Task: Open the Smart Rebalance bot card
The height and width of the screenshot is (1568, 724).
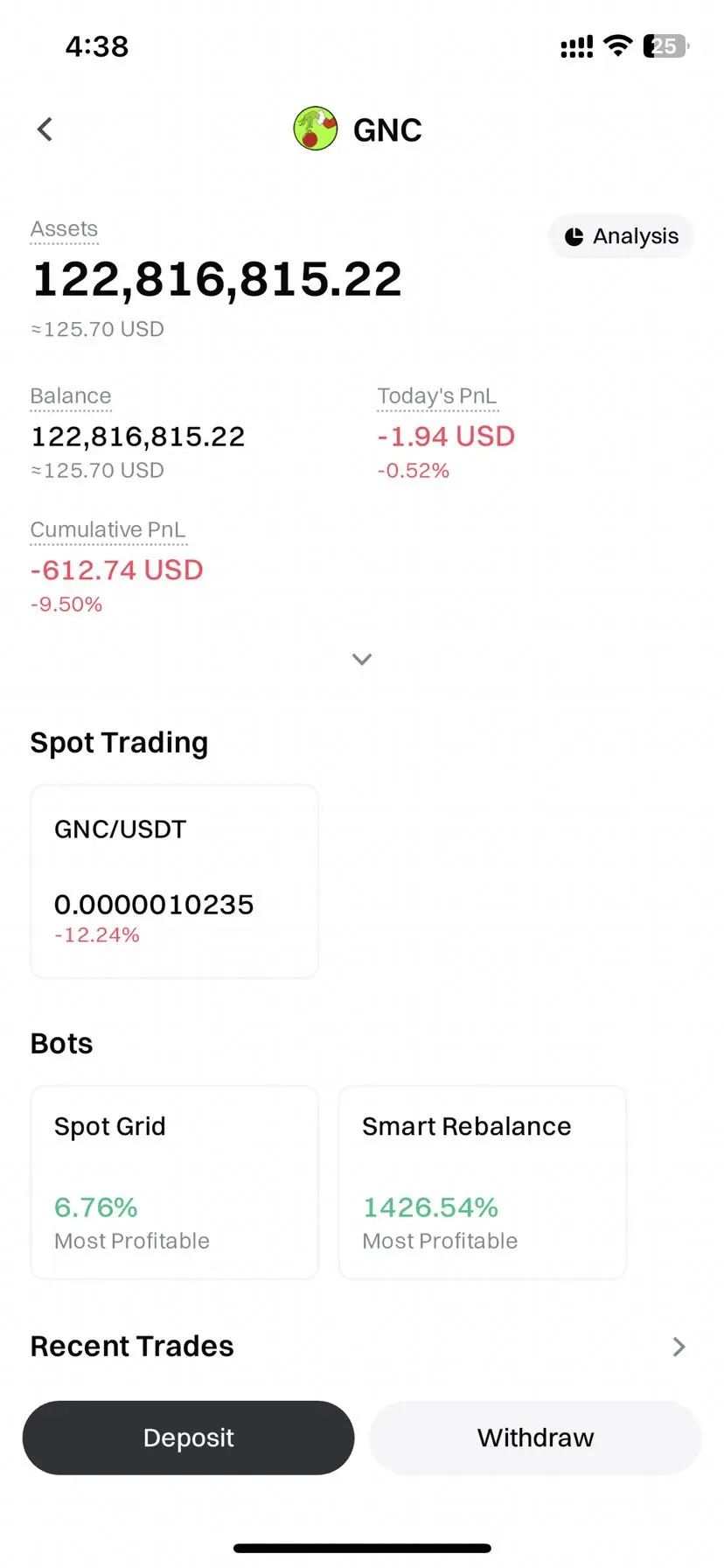Action: pos(483,1182)
